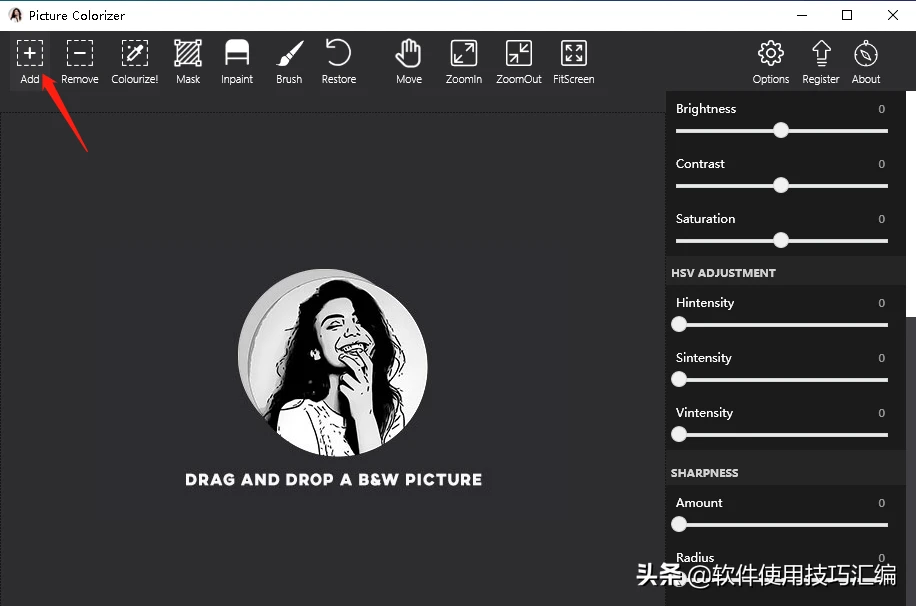The width and height of the screenshot is (916, 606).
Task: Click the Contrast slider handle
Action: (x=781, y=185)
